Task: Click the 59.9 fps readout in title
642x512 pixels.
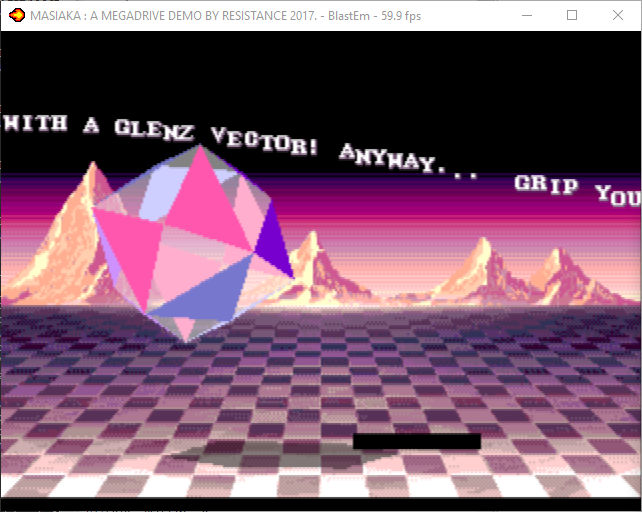Action: click(x=401, y=16)
